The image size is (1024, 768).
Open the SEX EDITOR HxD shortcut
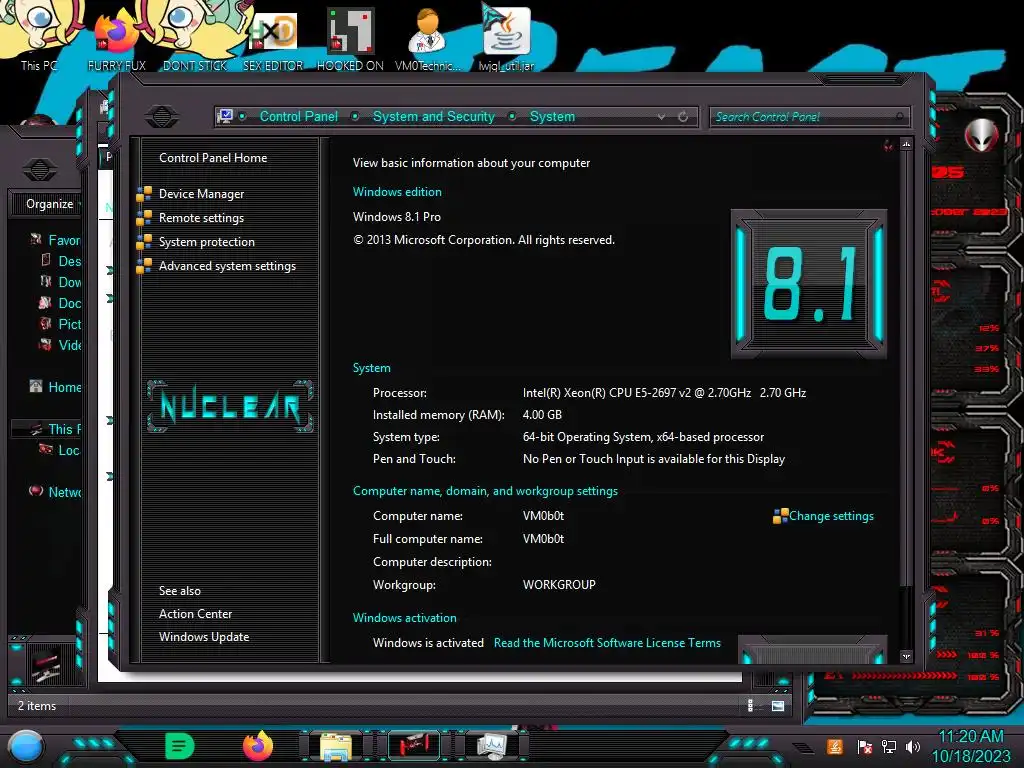pos(273,39)
